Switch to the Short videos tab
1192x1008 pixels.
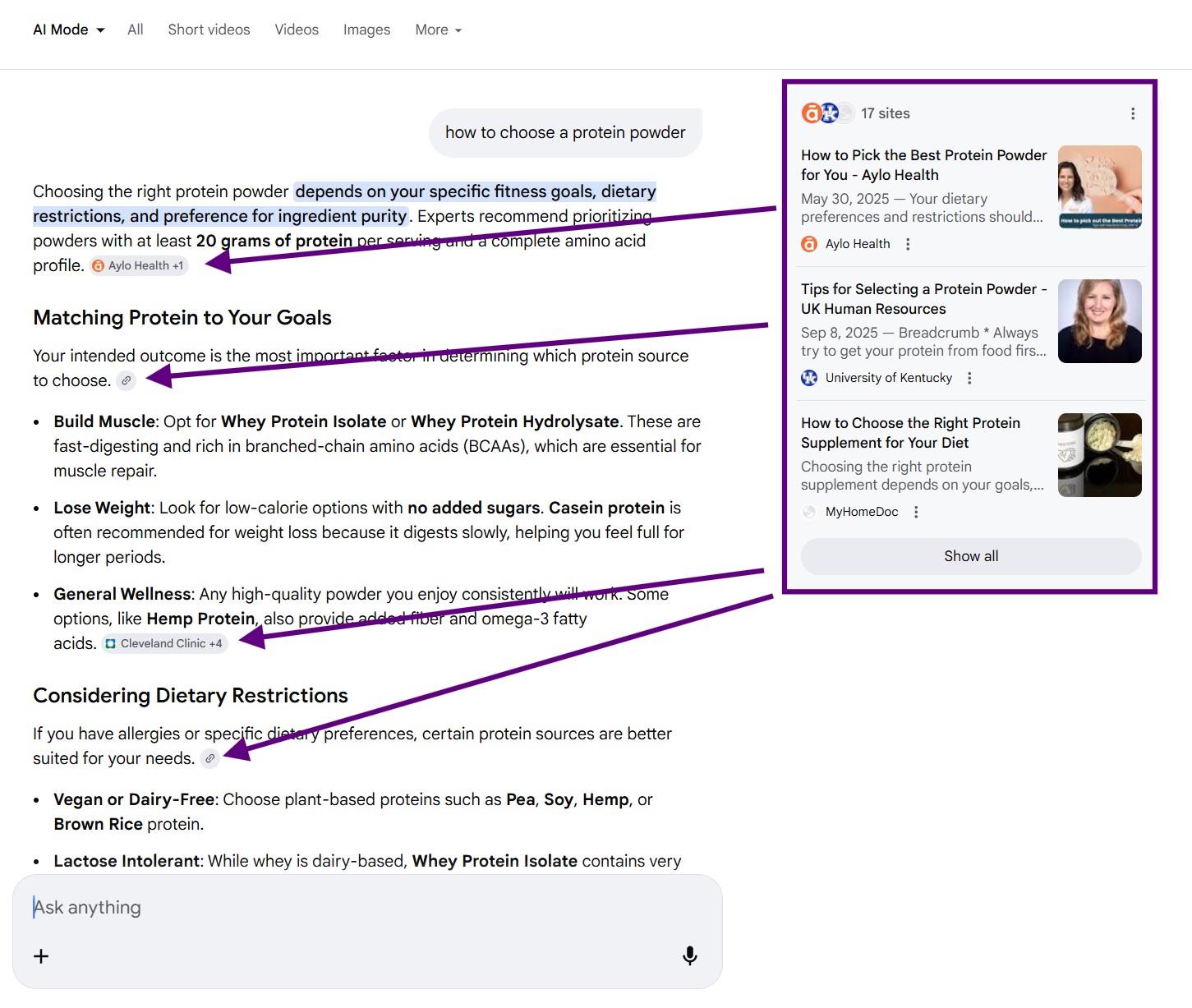(x=209, y=30)
